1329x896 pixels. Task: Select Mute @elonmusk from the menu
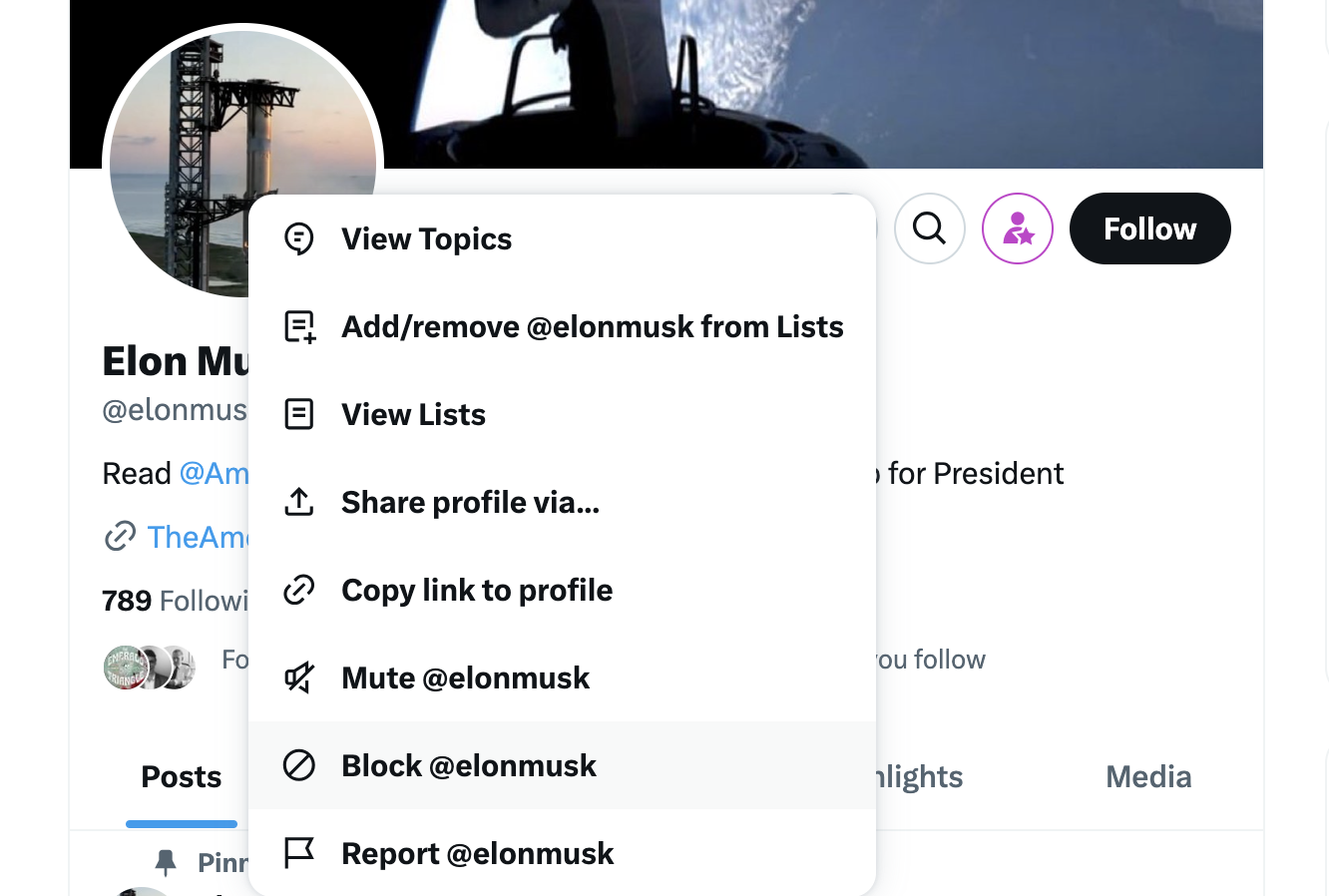[562, 677]
